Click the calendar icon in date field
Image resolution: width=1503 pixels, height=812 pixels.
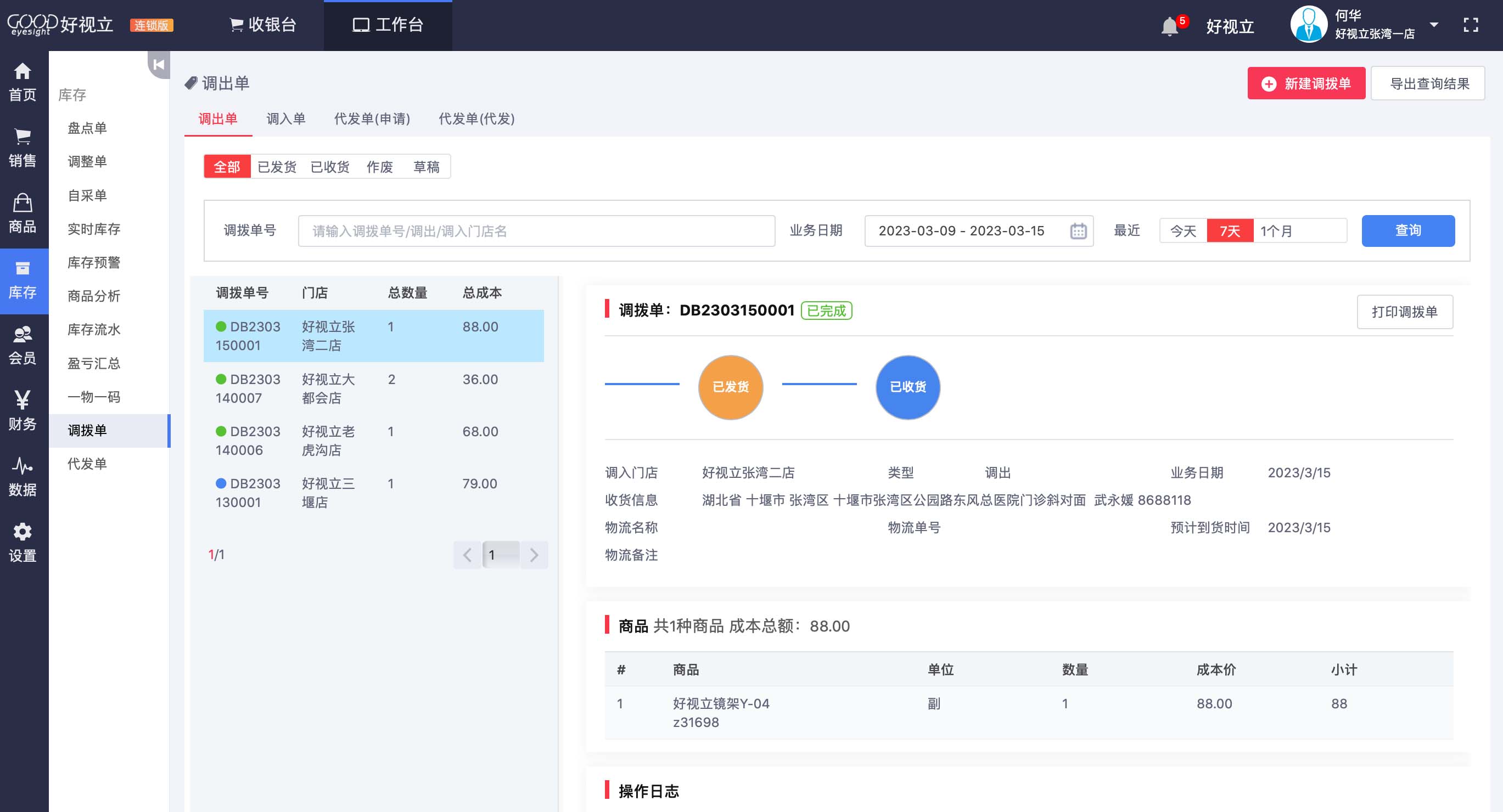coord(1078,231)
